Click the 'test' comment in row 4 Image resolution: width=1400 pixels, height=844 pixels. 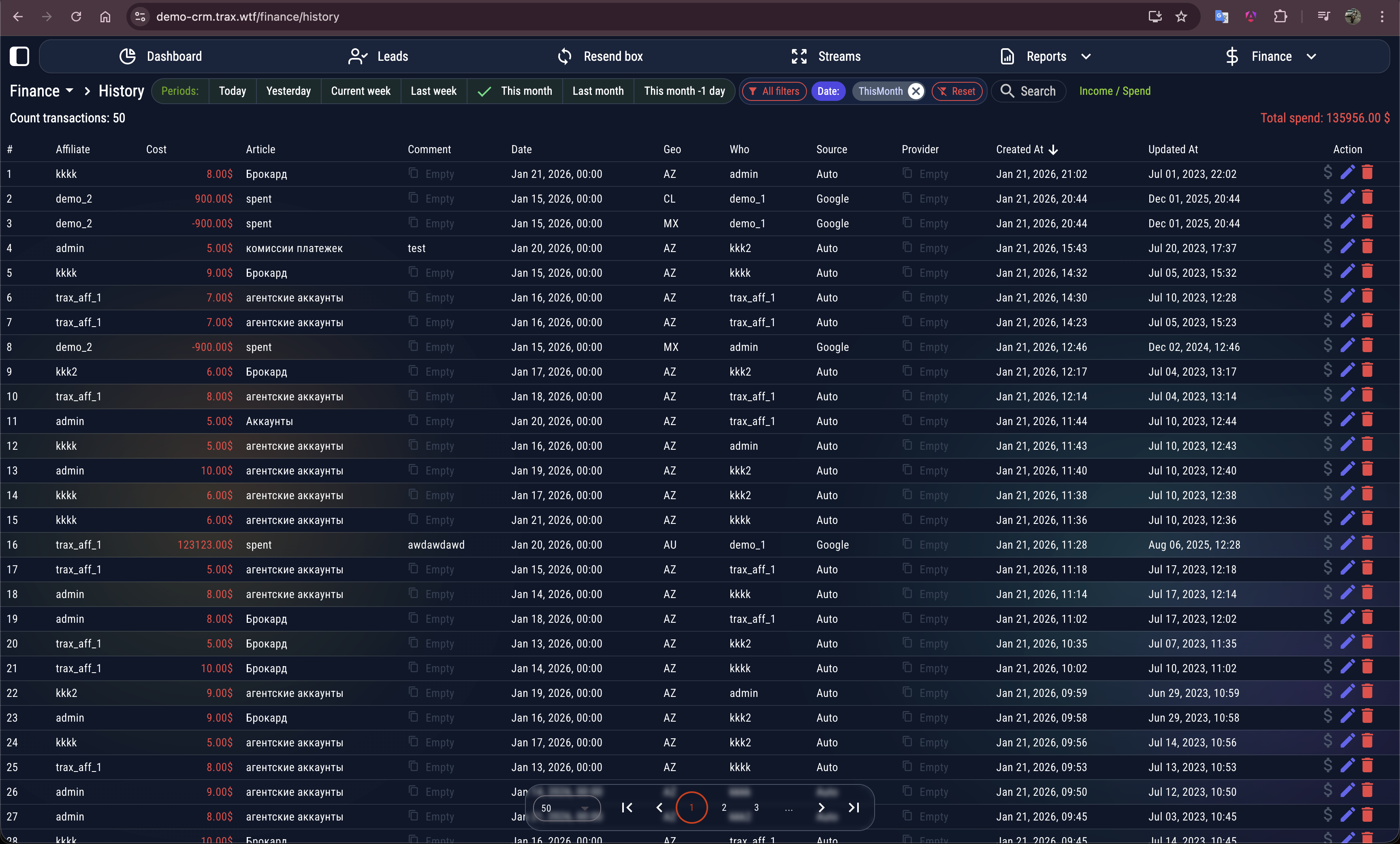point(416,248)
